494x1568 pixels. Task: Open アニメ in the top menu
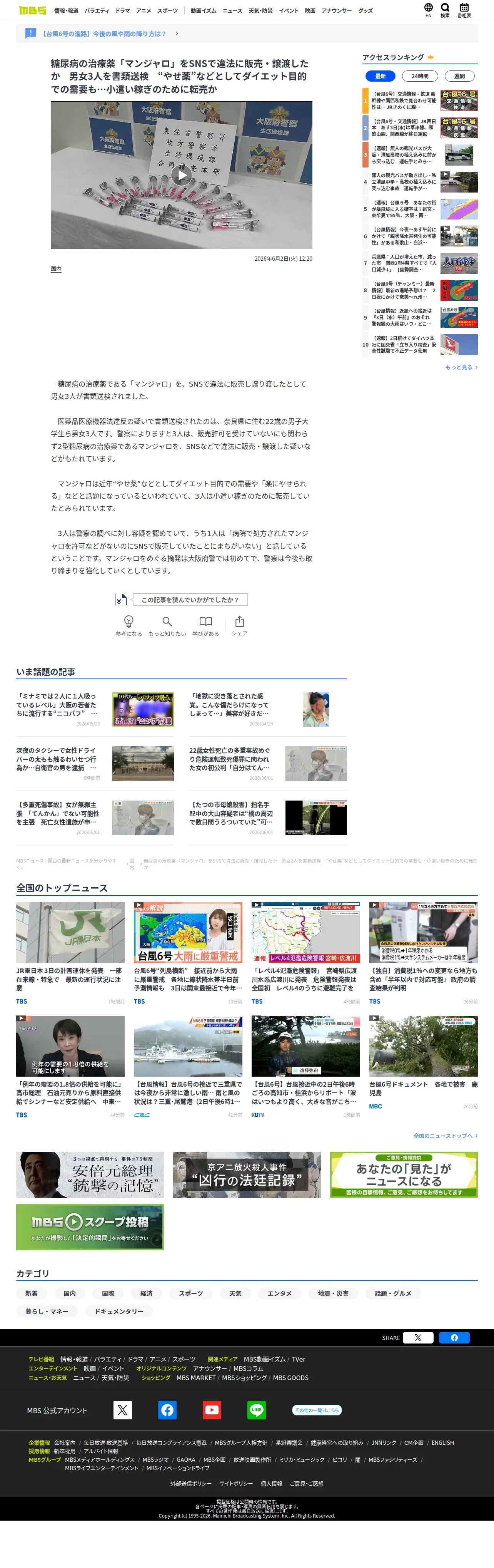(144, 10)
